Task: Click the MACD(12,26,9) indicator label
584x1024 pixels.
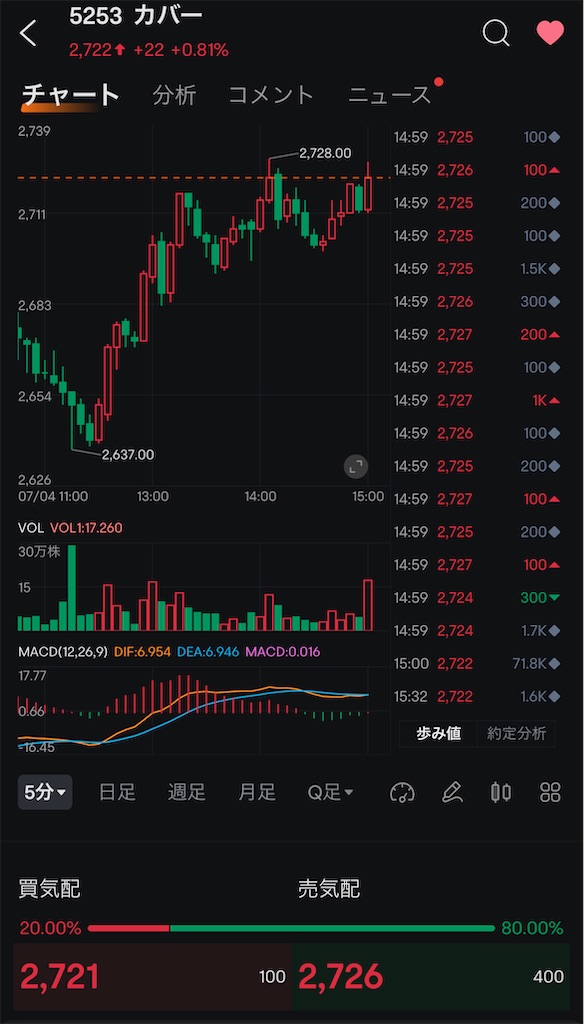Action: pyautogui.click(x=63, y=652)
